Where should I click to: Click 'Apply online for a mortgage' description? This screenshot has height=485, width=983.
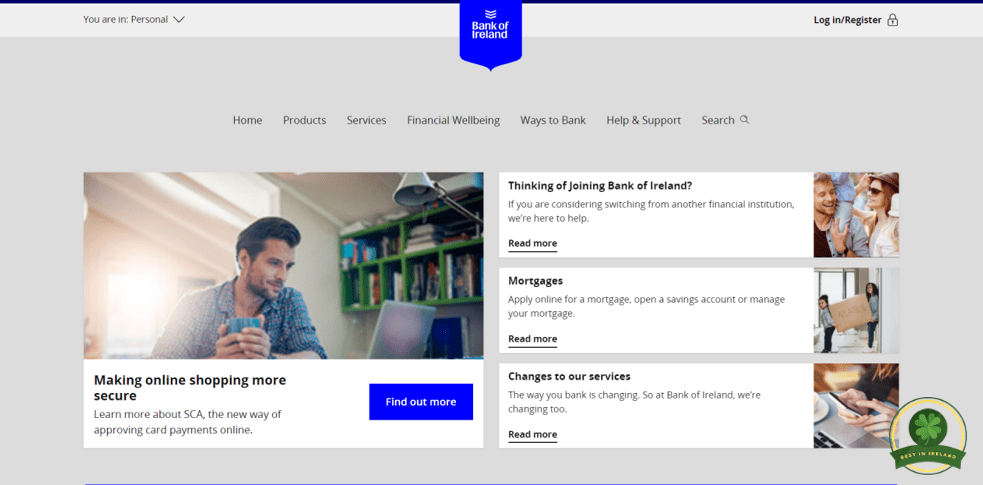click(646, 306)
